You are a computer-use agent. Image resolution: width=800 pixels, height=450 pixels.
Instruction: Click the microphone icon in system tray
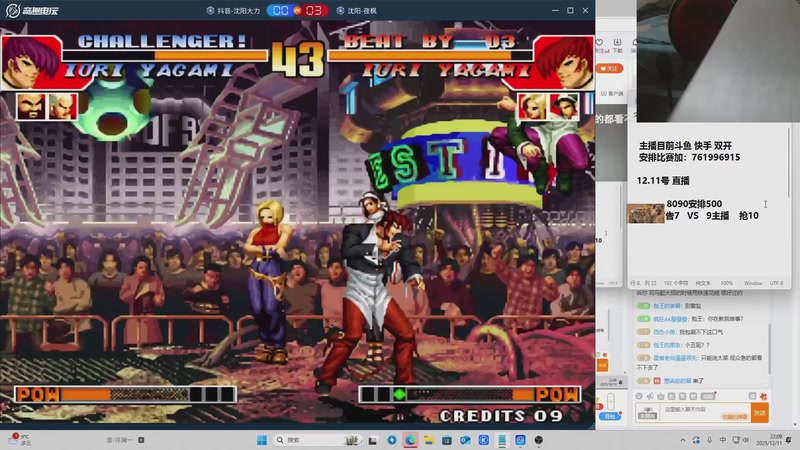[710, 440]
